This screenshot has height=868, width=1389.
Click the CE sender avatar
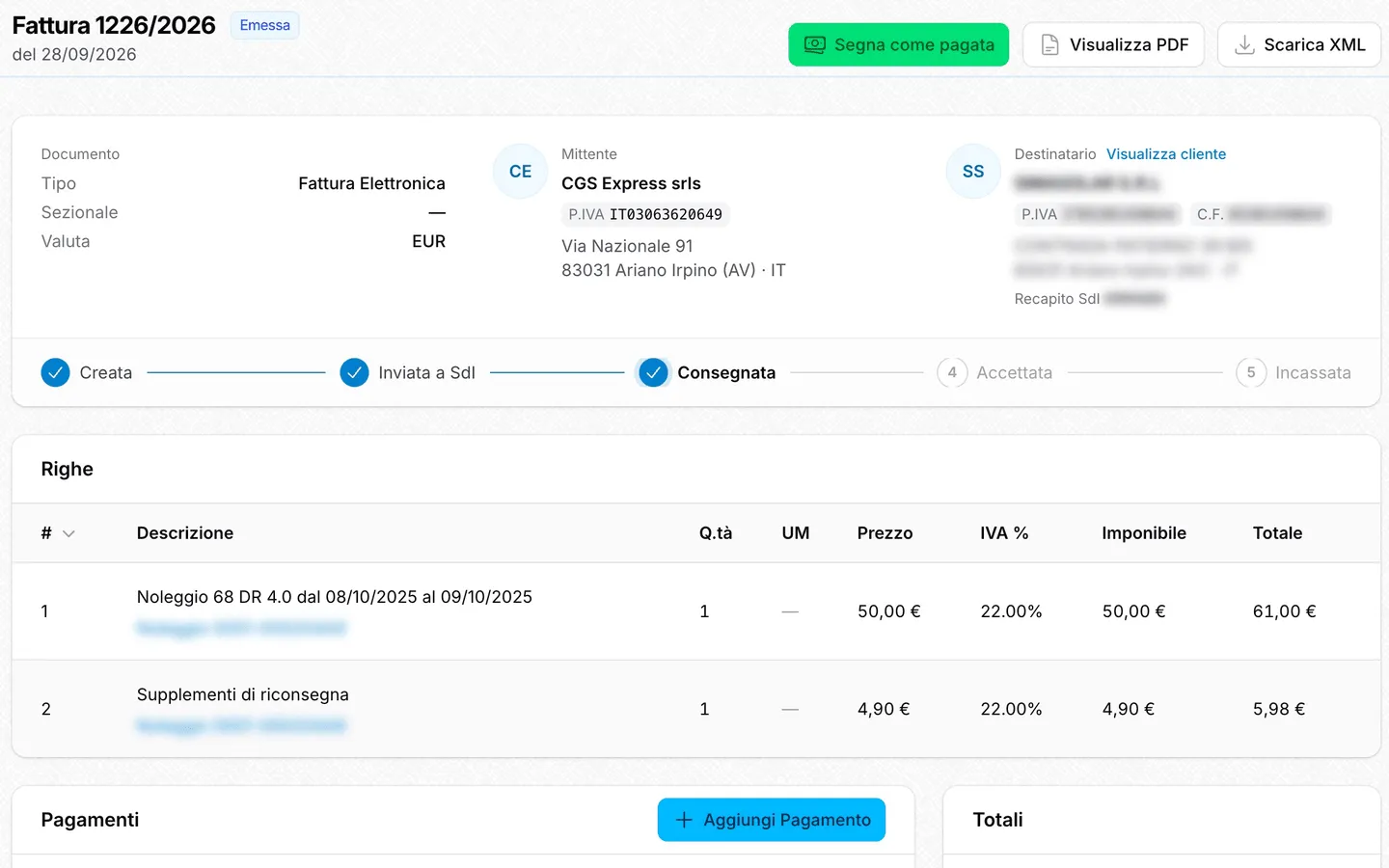click(x=521, y=171)
